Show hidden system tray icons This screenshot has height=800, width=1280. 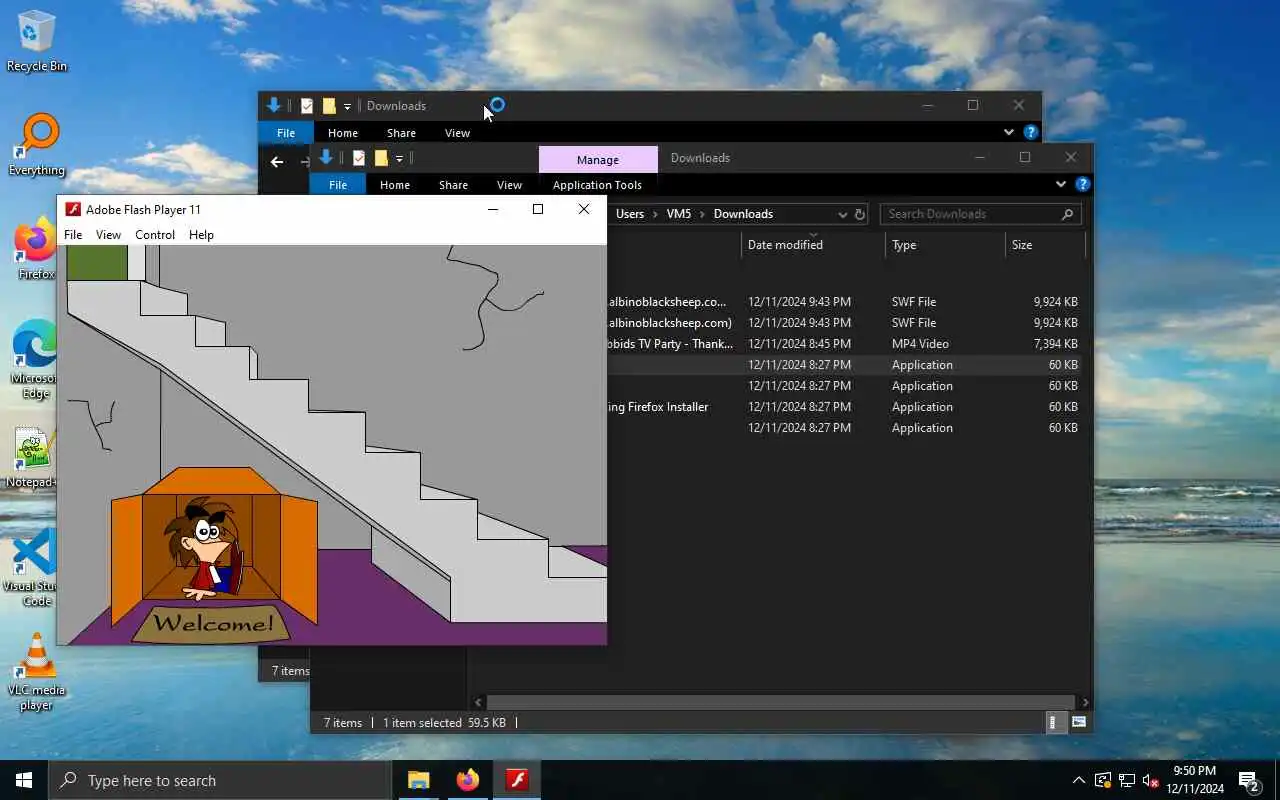(x=1078, y=780)
